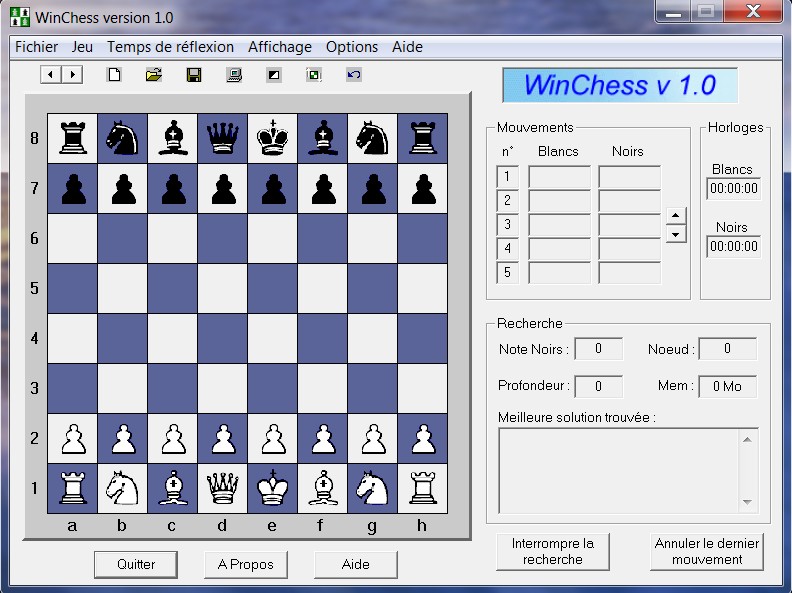Select the black queen on d8
Viewport: 792px width, 593px height.
(x=223, y=138)
